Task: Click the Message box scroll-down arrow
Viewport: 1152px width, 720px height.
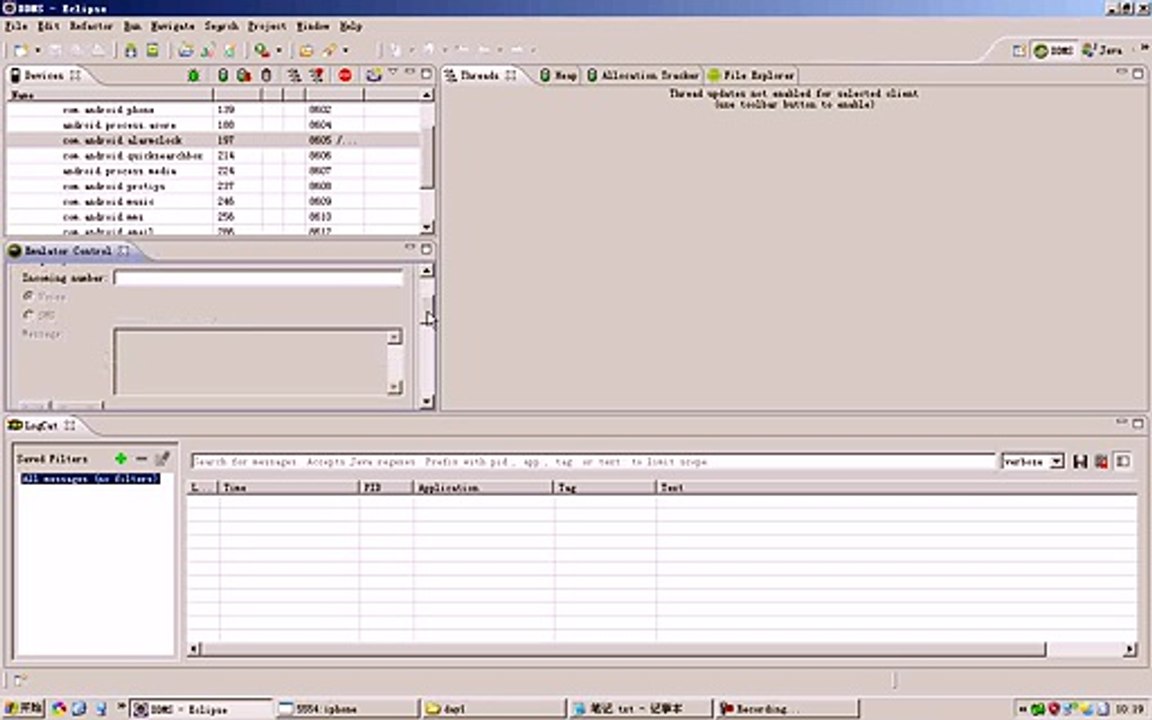Action: [x=395, y=386]
